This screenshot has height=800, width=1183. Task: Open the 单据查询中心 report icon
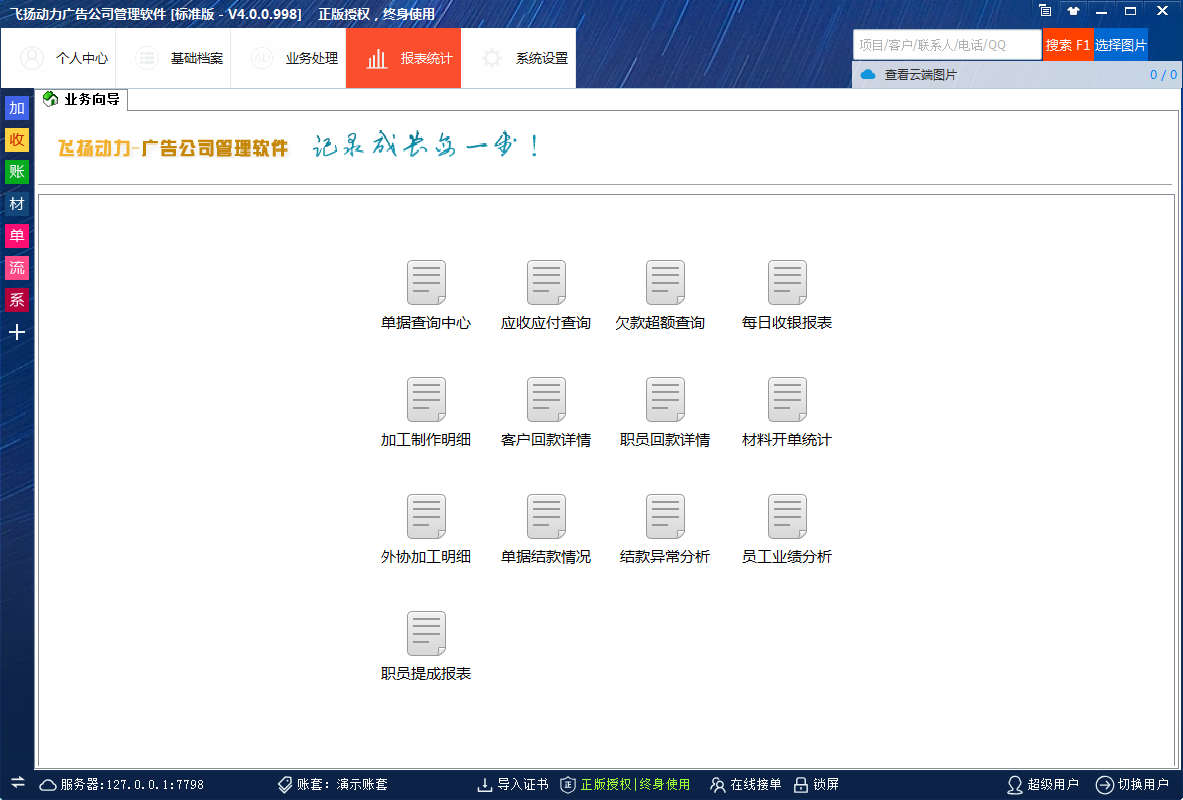(426, 283)
